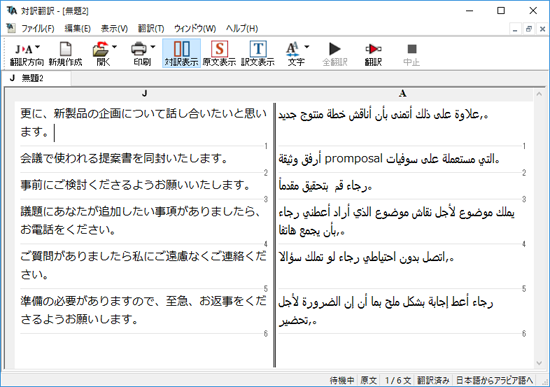550x387 pixels.
Task: Toggle 対訳表示 side-by-side view
Action: pyautogui.click(x=182, y=53)
